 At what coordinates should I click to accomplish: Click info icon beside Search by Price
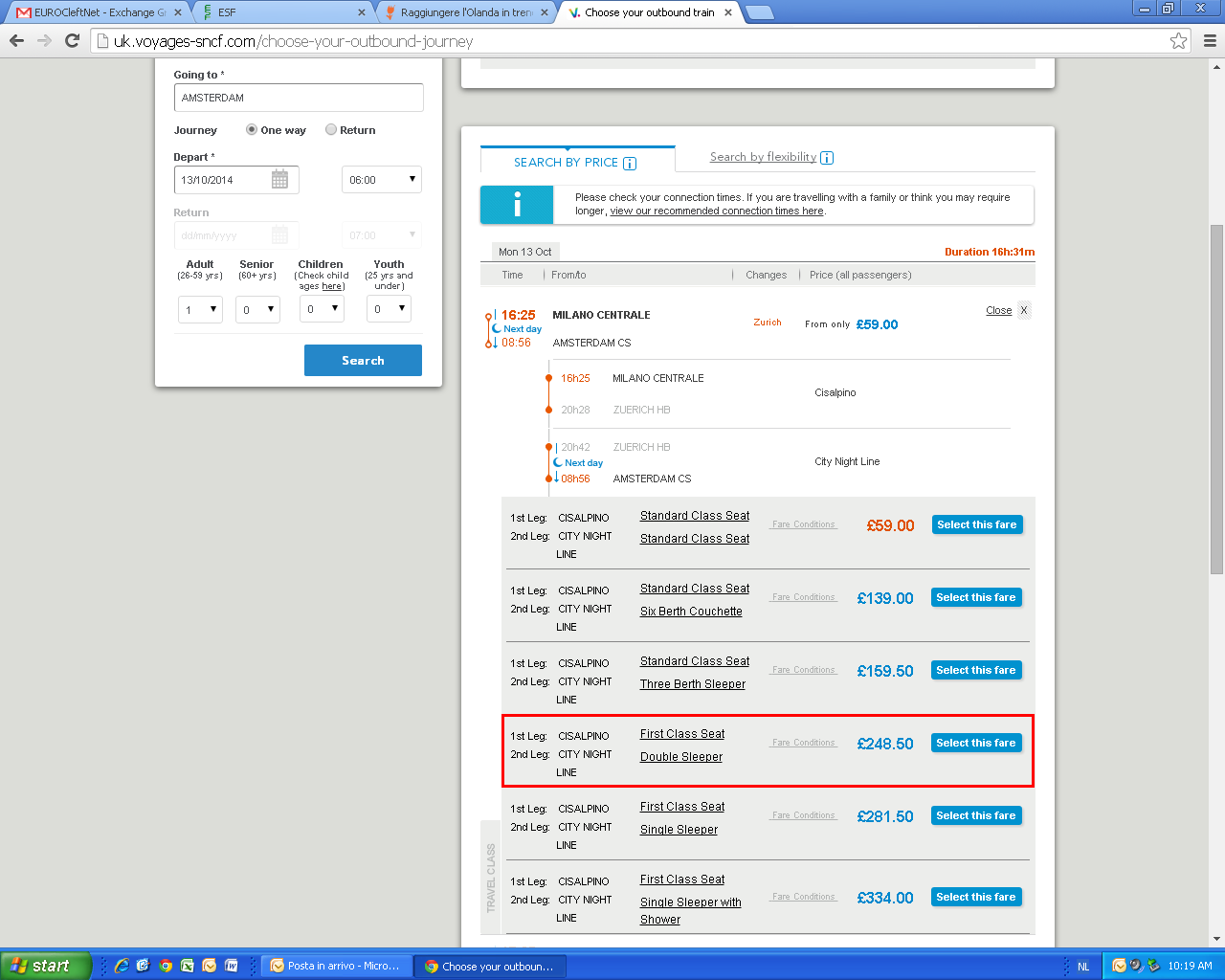coord(630,164)
